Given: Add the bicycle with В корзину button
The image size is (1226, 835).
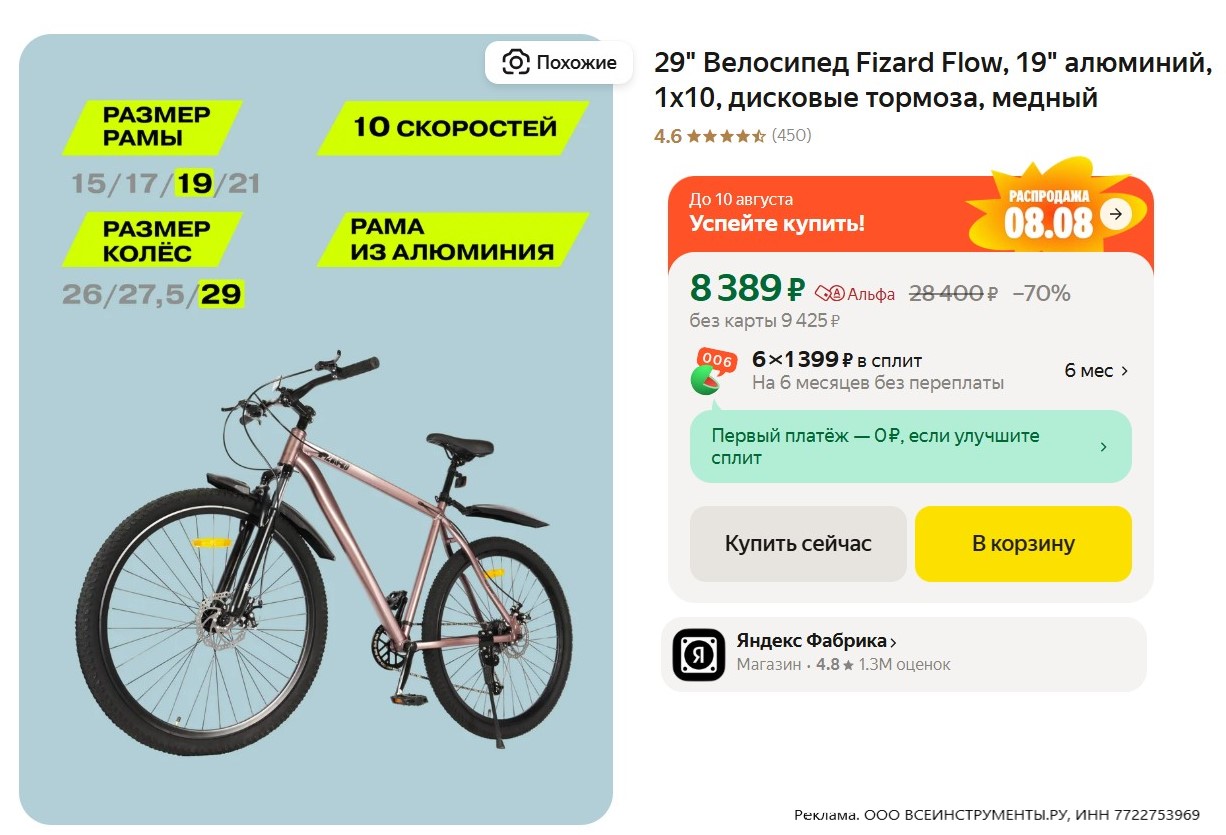Looking at the screenshot, I should (1023, 544).
